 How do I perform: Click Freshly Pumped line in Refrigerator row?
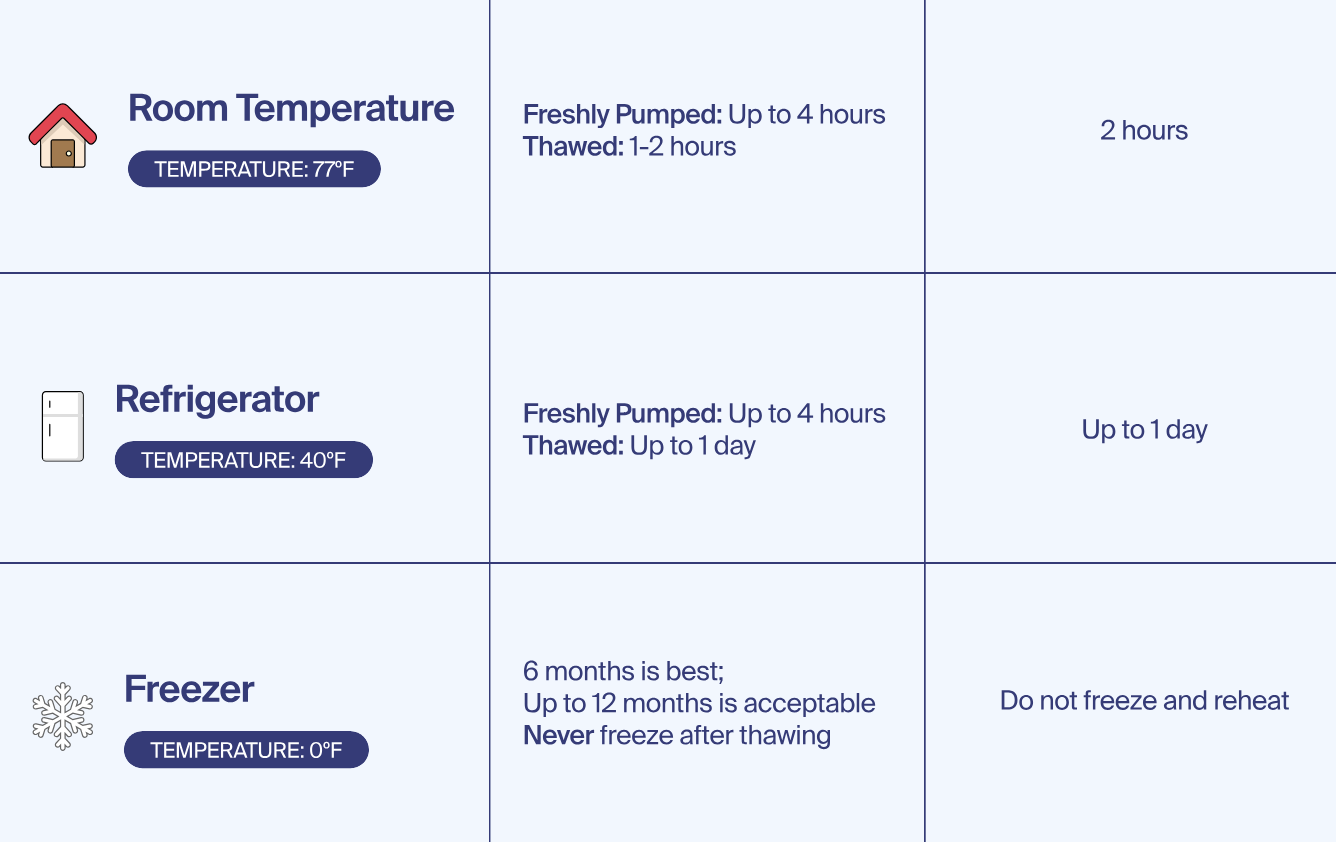704,414
